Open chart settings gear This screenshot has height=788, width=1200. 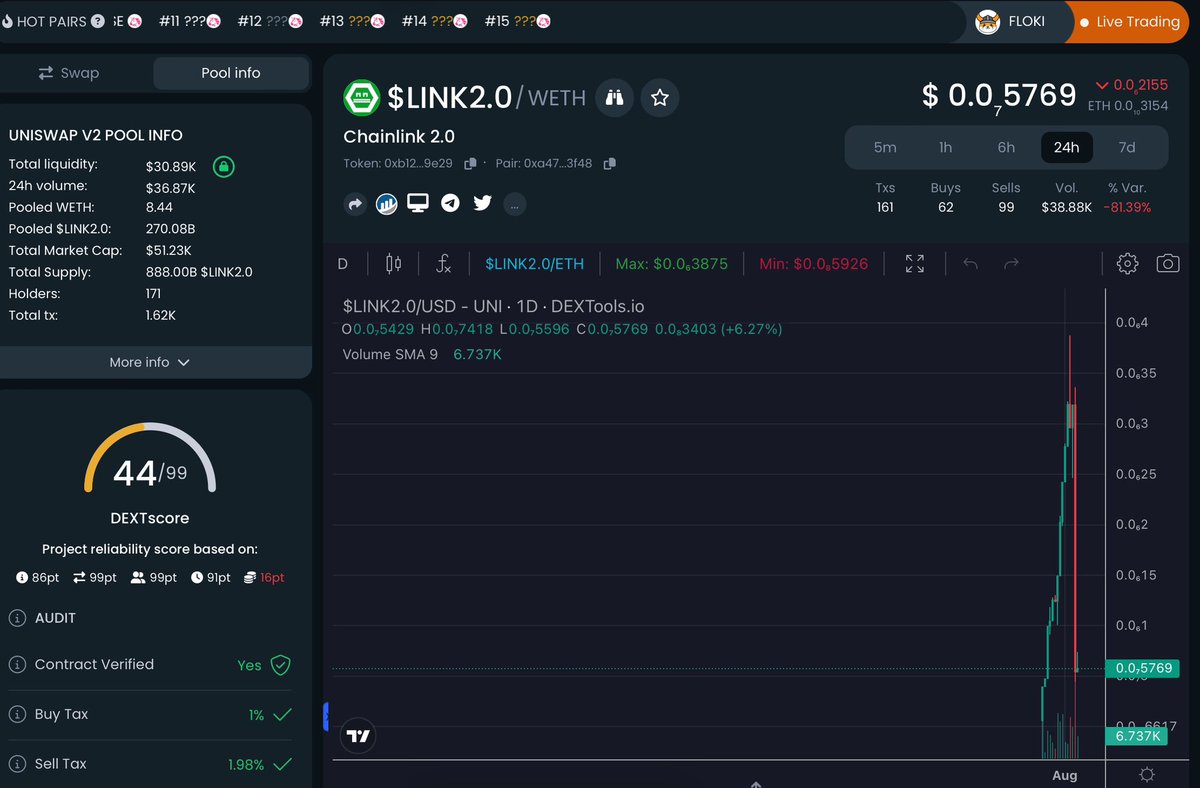(1127, 264)
